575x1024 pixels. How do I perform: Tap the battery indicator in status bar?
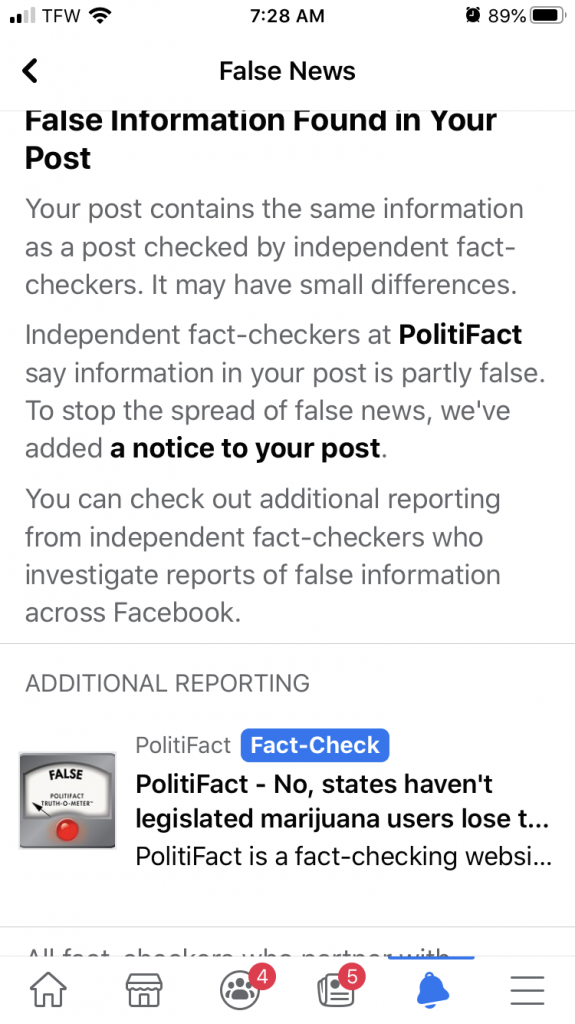548,16
